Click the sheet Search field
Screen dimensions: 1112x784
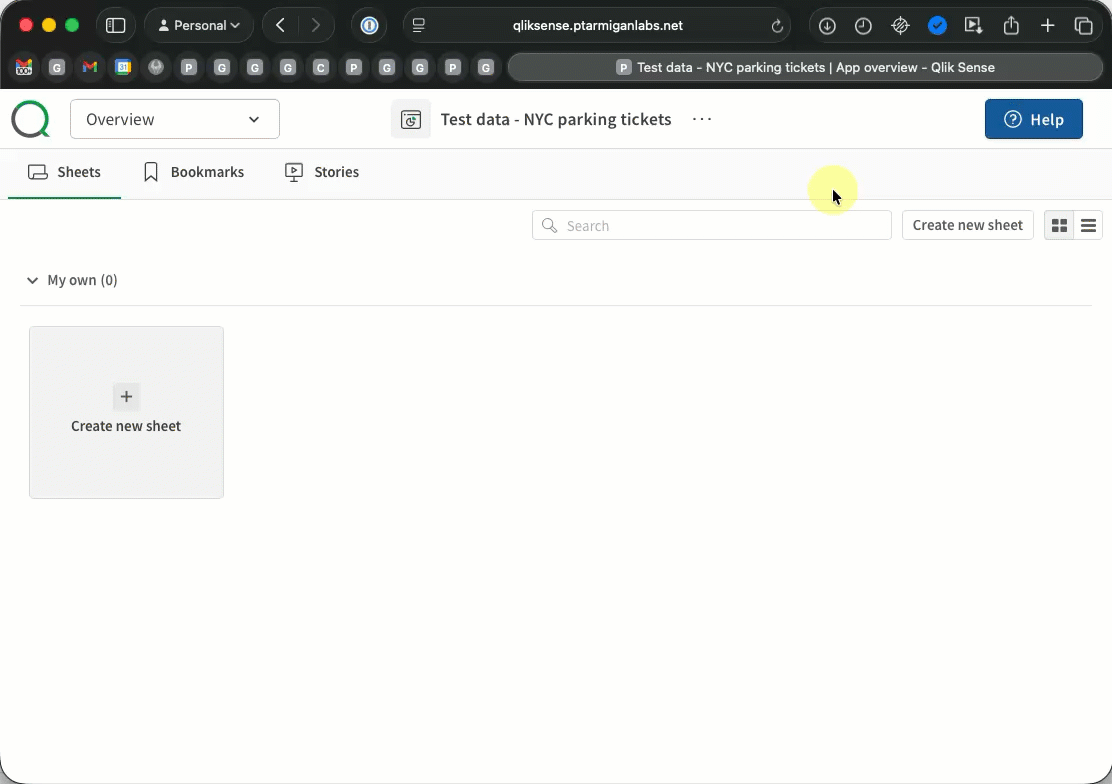point(712,226)
